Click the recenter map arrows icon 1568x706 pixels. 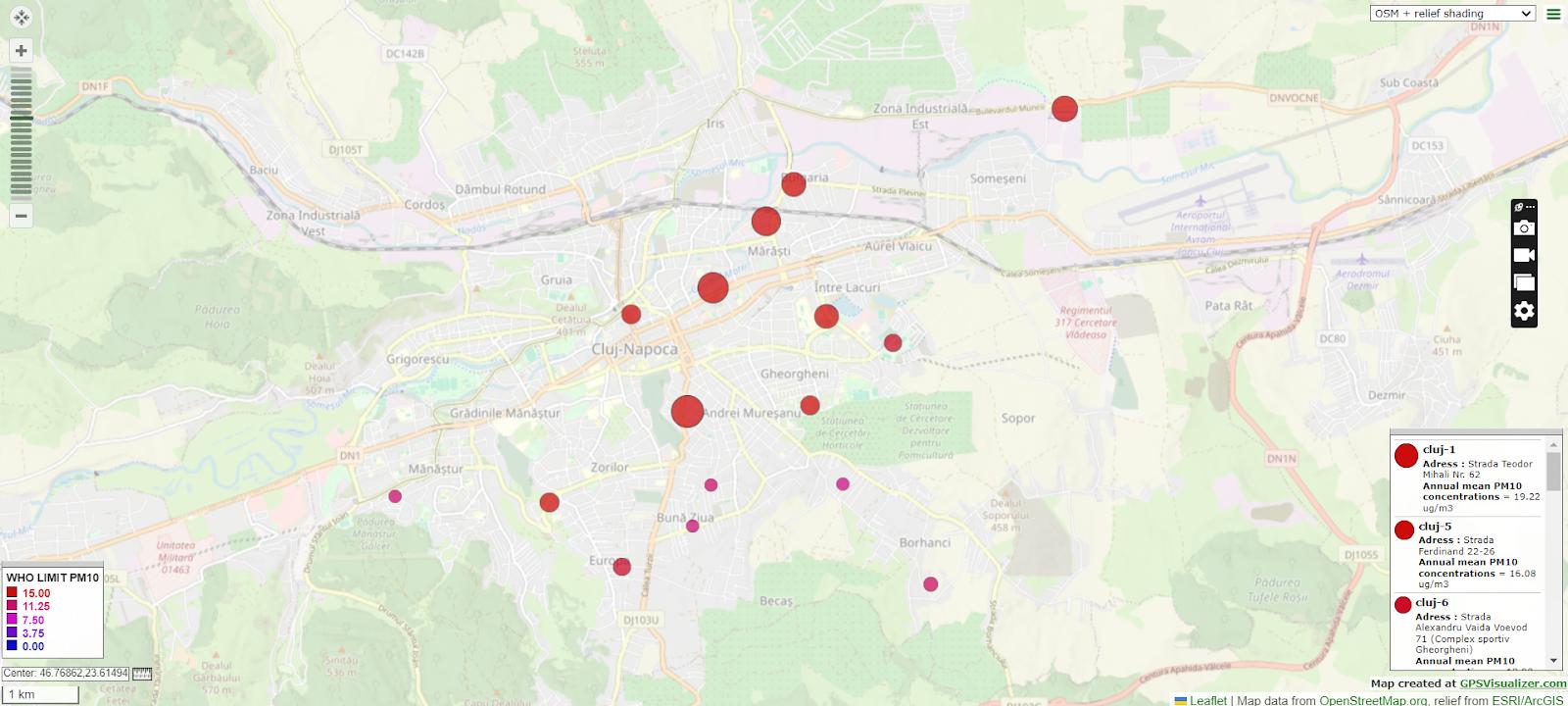pos(21,18)
